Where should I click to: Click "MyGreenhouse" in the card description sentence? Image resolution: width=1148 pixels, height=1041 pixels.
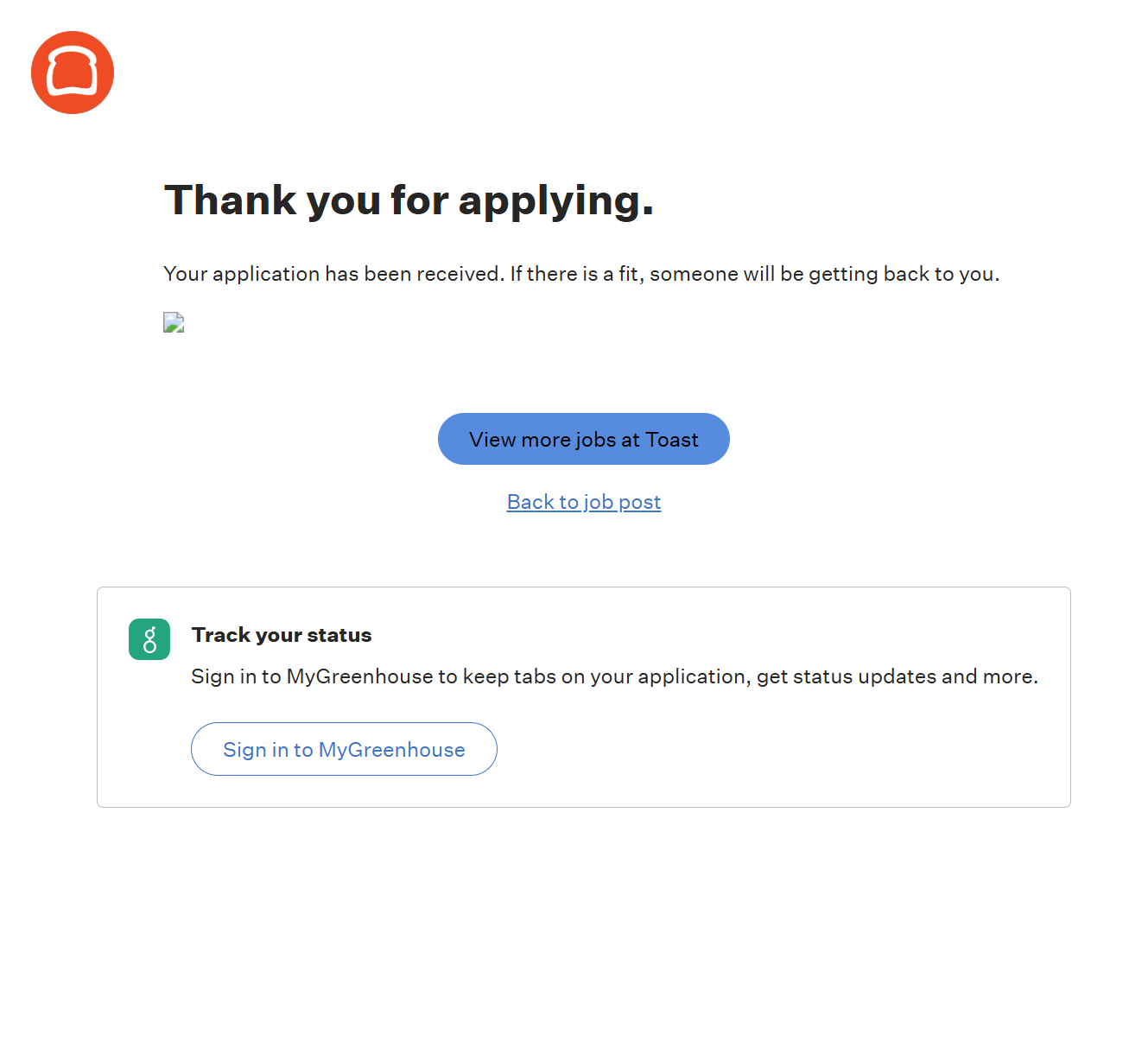359,676
